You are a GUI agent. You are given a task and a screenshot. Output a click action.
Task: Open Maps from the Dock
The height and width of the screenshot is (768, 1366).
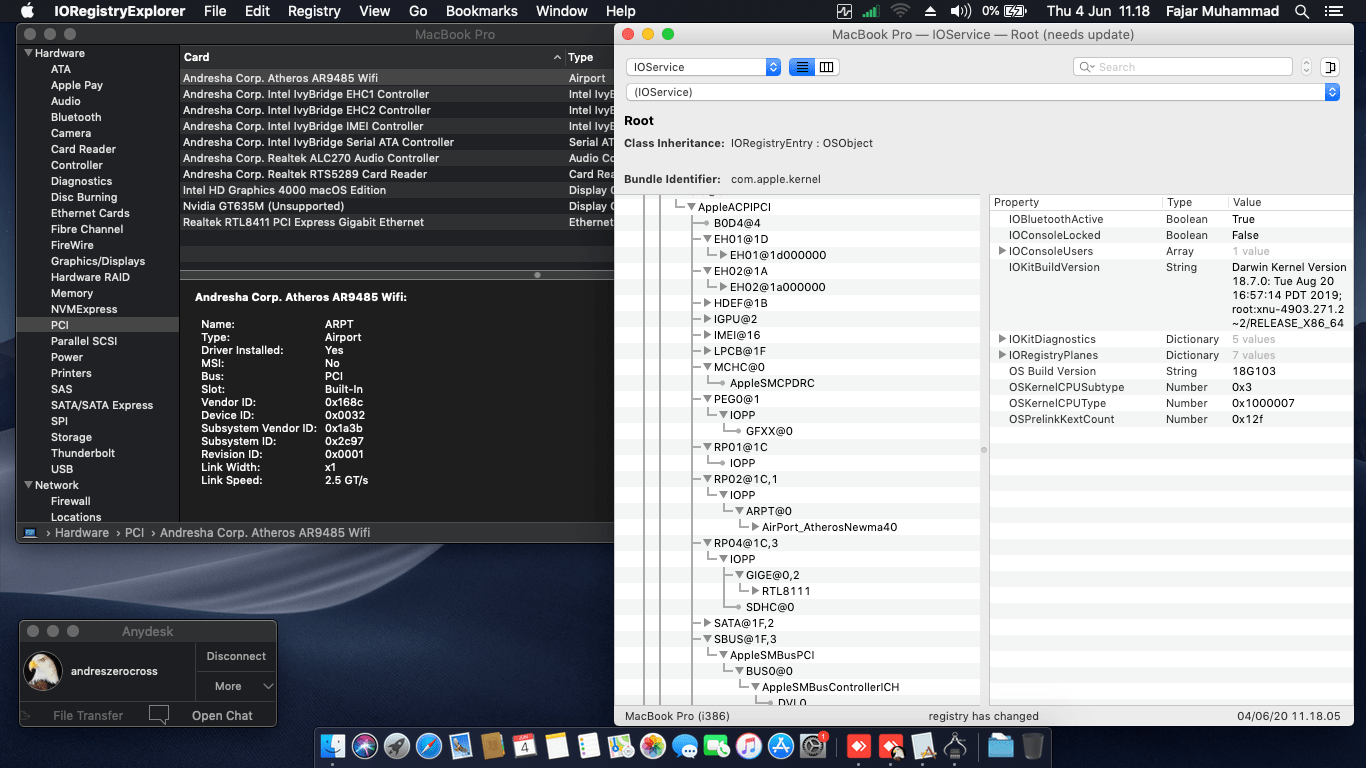[621, 746]
